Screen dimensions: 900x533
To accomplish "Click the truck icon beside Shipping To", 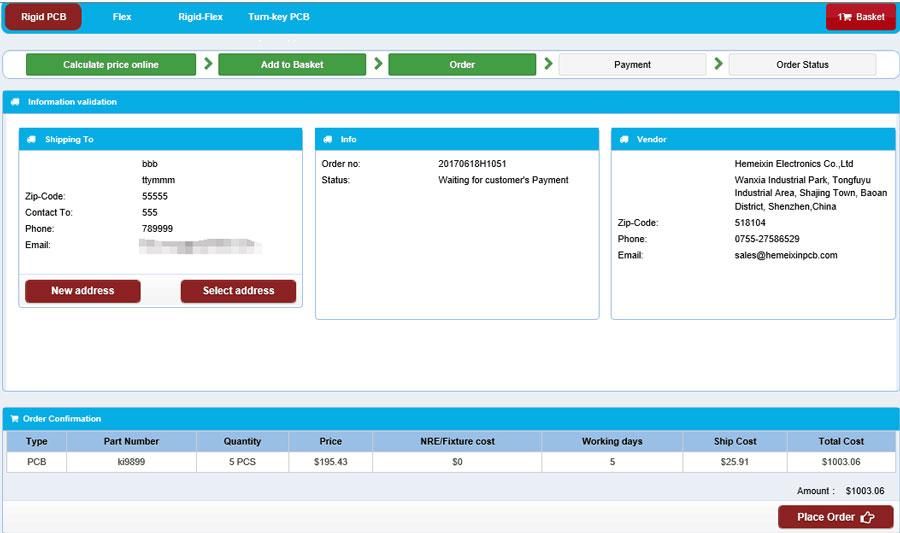I will point(32,139).
